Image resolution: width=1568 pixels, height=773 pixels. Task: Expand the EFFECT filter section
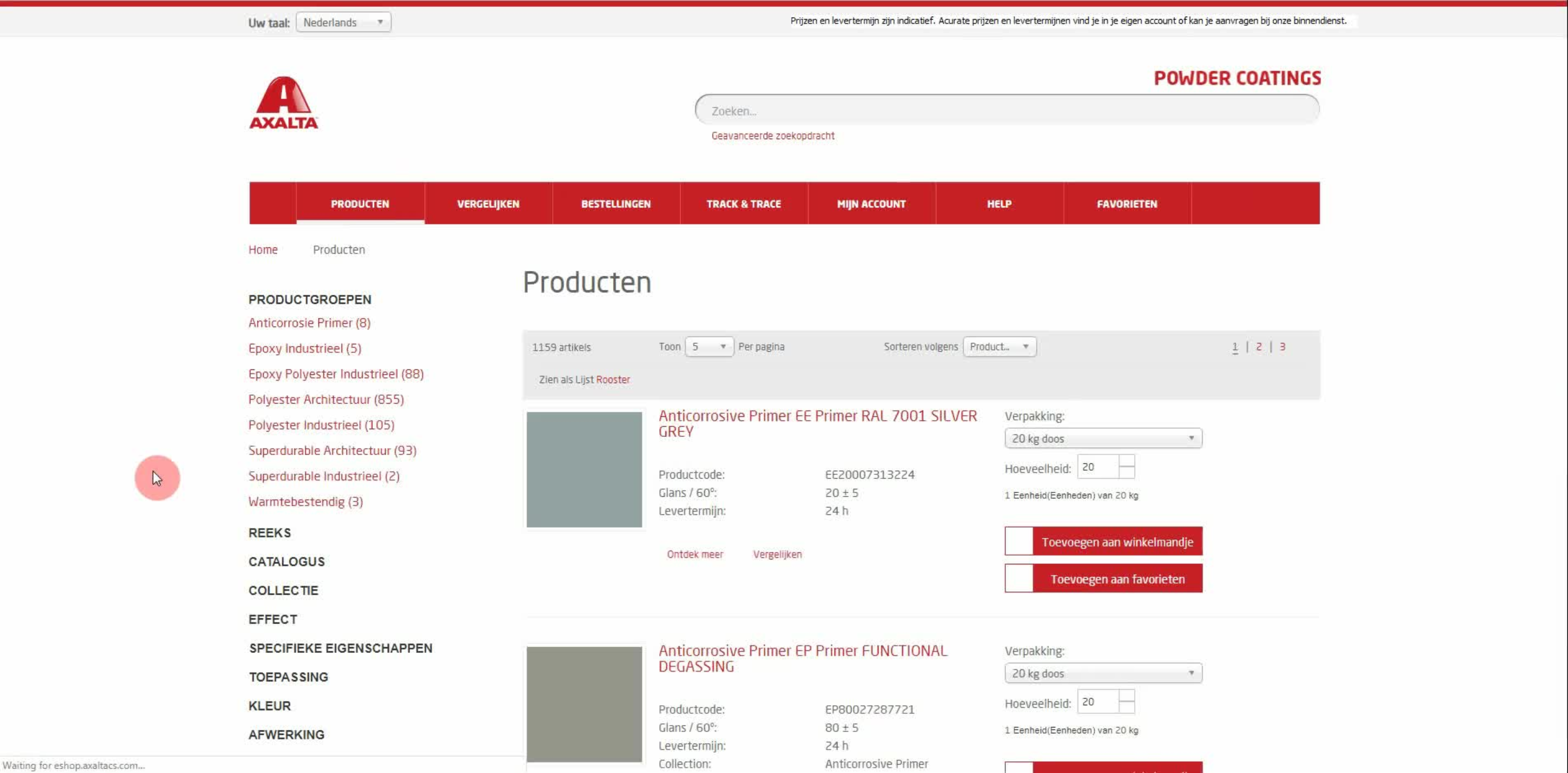click(273, 619)
